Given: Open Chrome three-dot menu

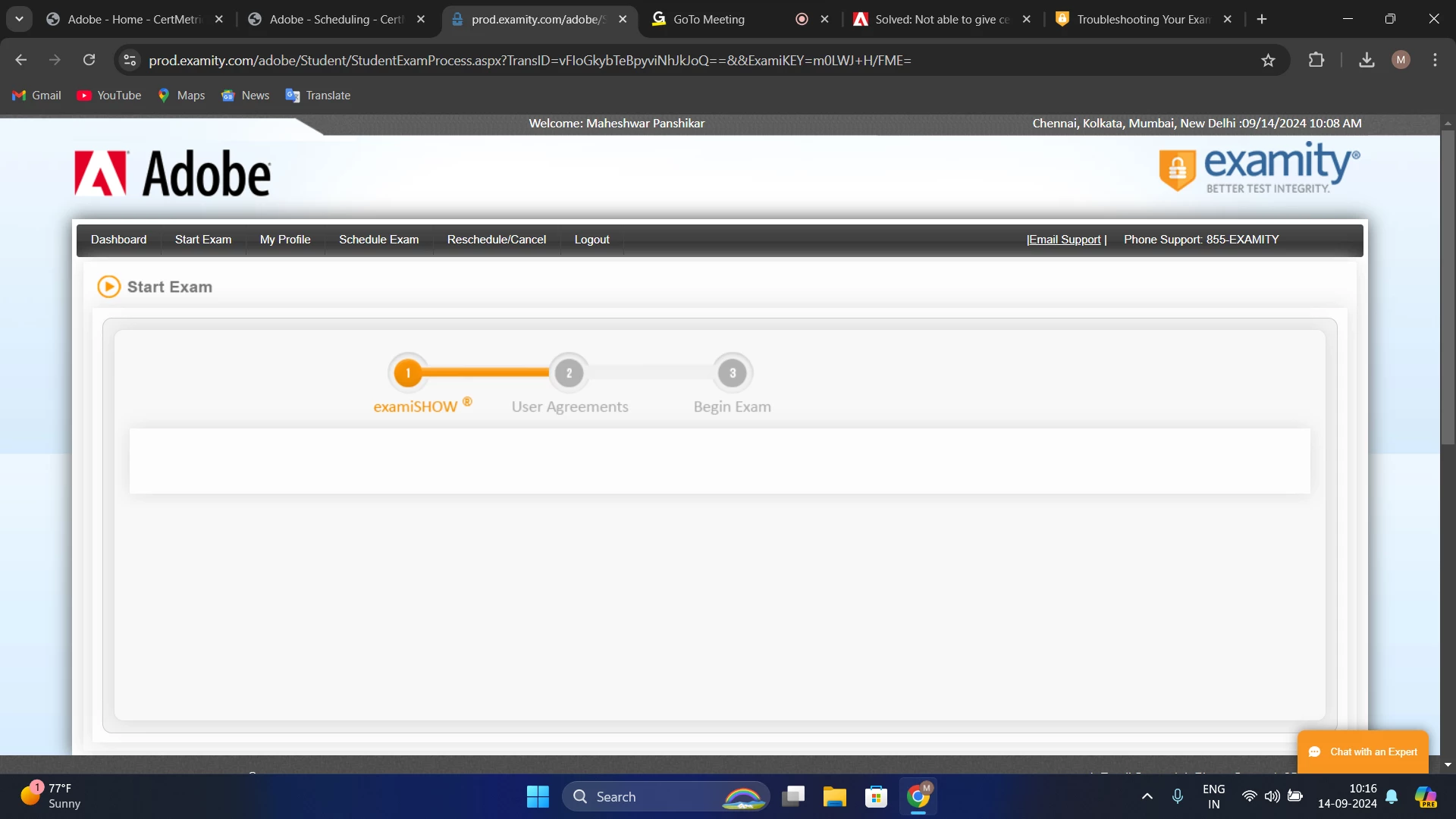Looking at the screenshot, I should click(x=1435, y=60).
